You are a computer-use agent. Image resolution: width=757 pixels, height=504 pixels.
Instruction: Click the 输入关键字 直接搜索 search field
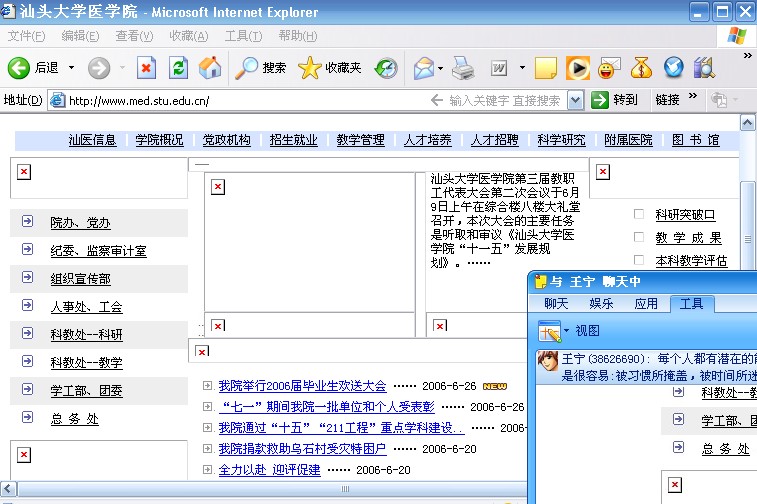coord(505,100)
